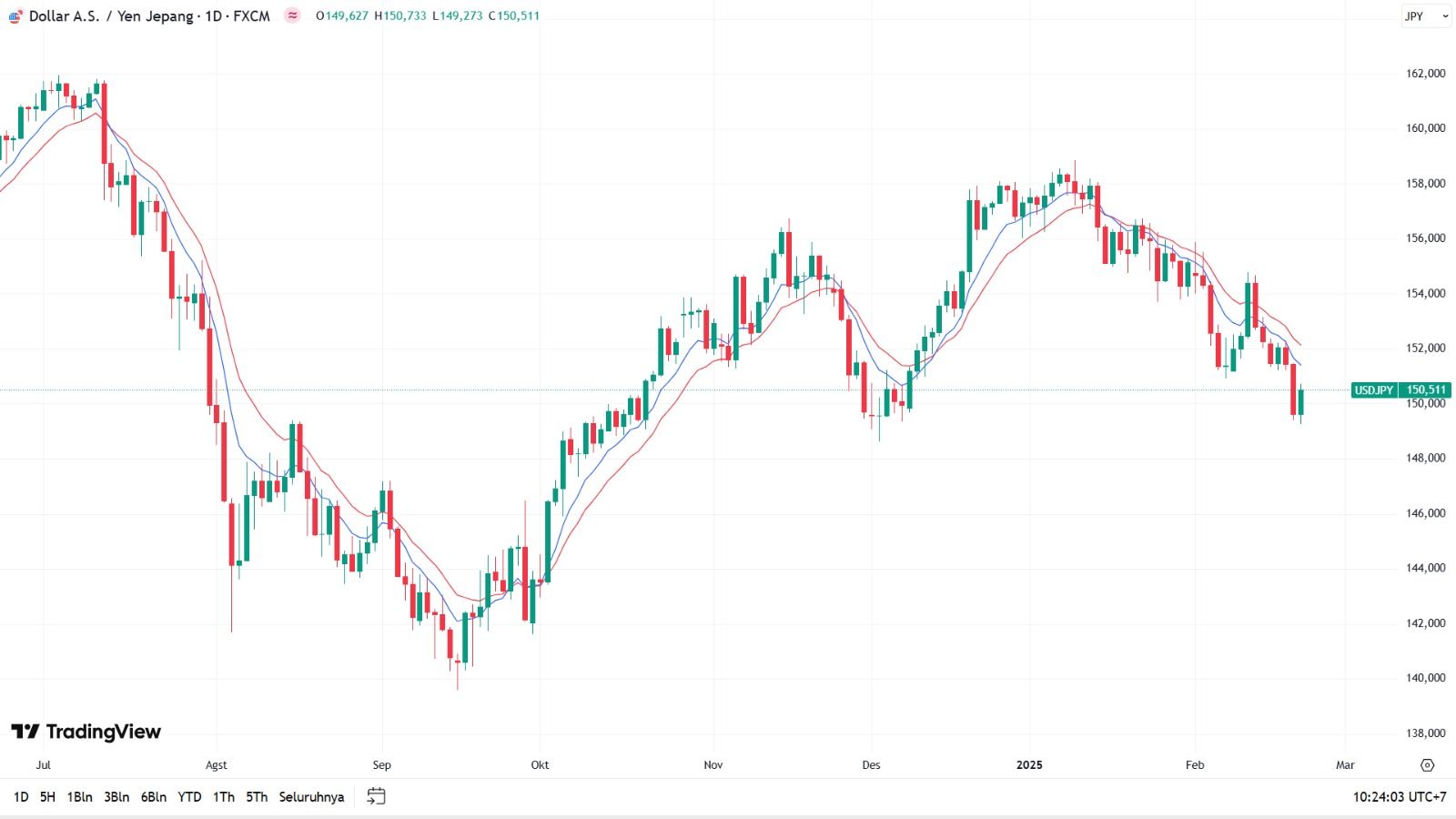Screen dimensions: 1456x819
Task: Open the timezone menu at 10:24:03 UTC+7
Action: click(1400, 797)
